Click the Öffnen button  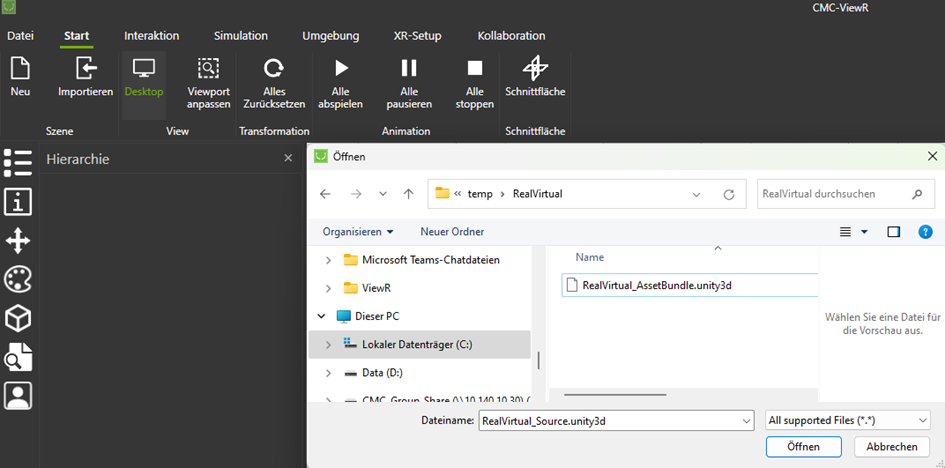tap(803, 447)
